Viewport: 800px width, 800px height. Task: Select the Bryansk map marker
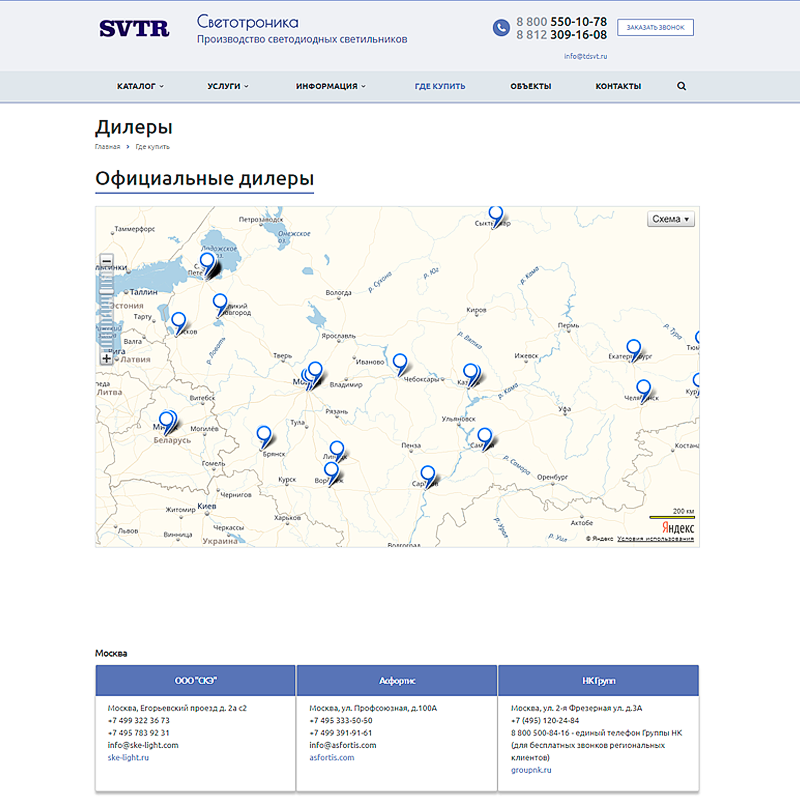[x=264, y=438]
